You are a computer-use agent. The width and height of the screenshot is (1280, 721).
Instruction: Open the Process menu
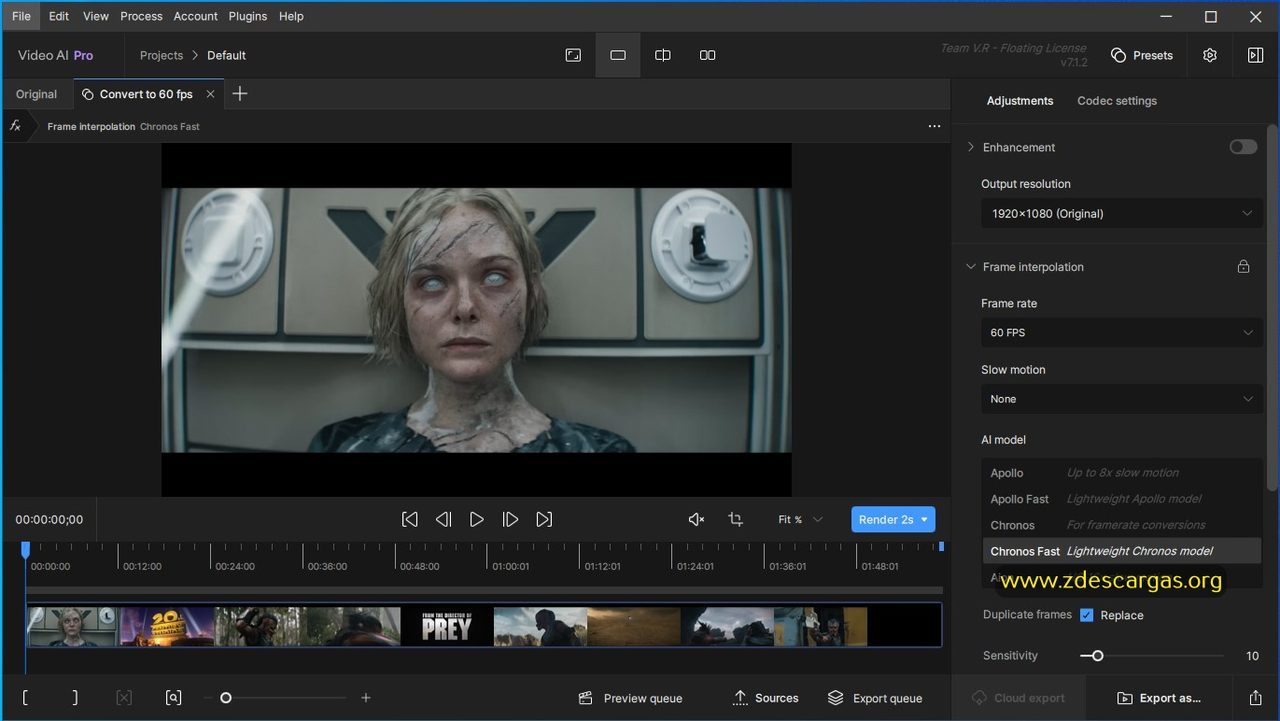141,16
